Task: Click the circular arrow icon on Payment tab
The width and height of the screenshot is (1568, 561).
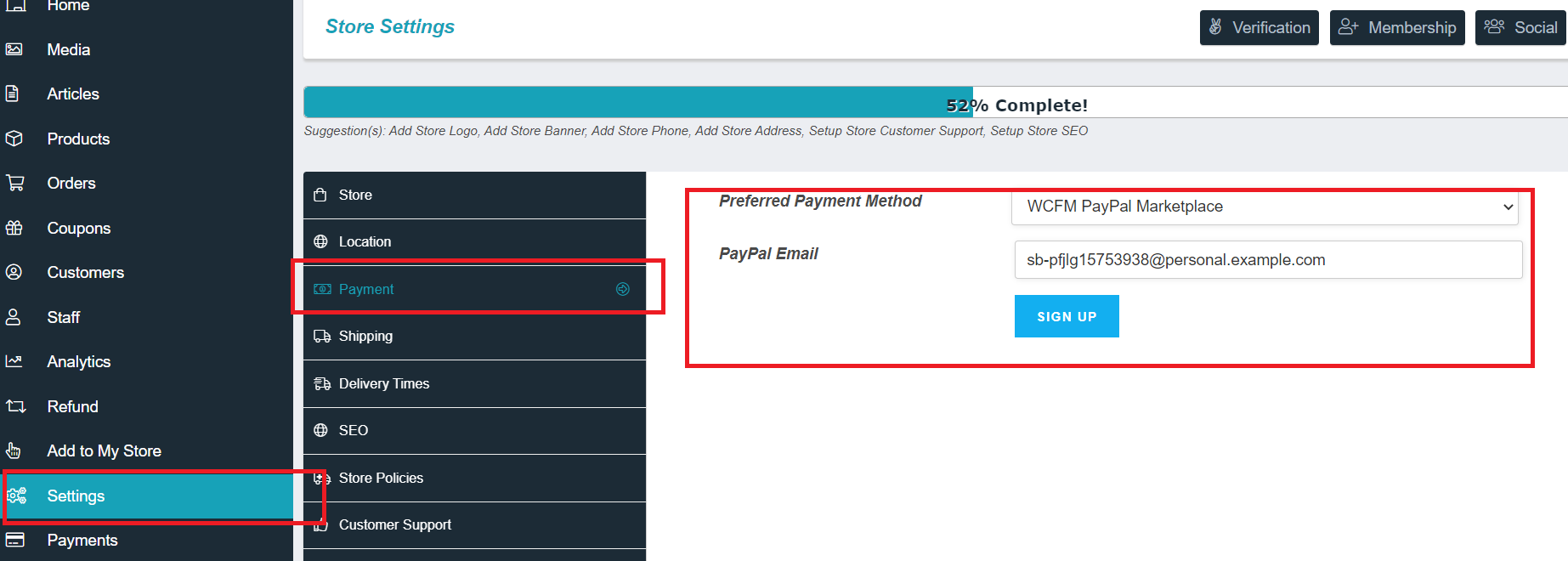Action: [623, 289]
